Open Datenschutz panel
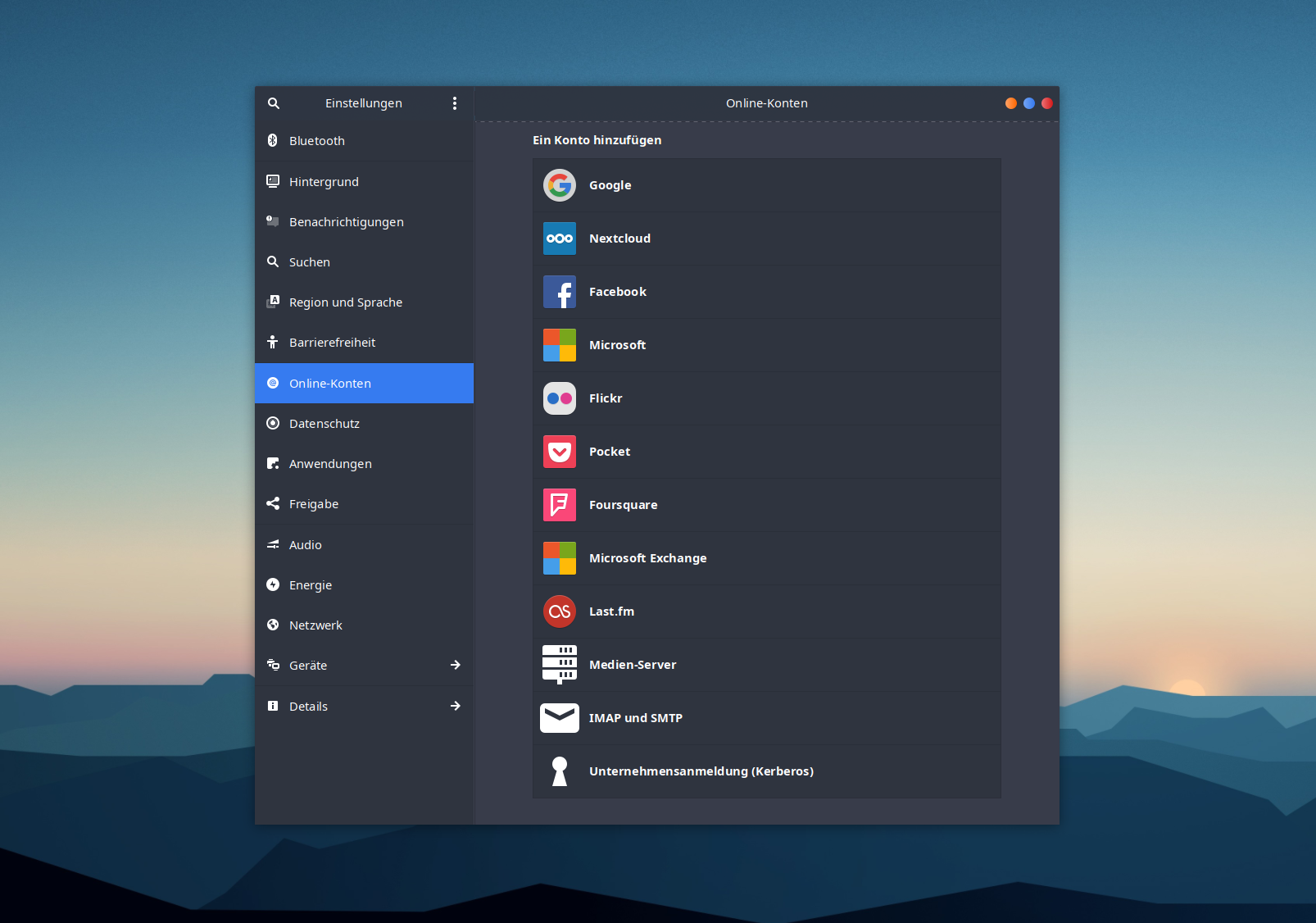This screenshot has height=923, width=1316. (x=365, y=423)
